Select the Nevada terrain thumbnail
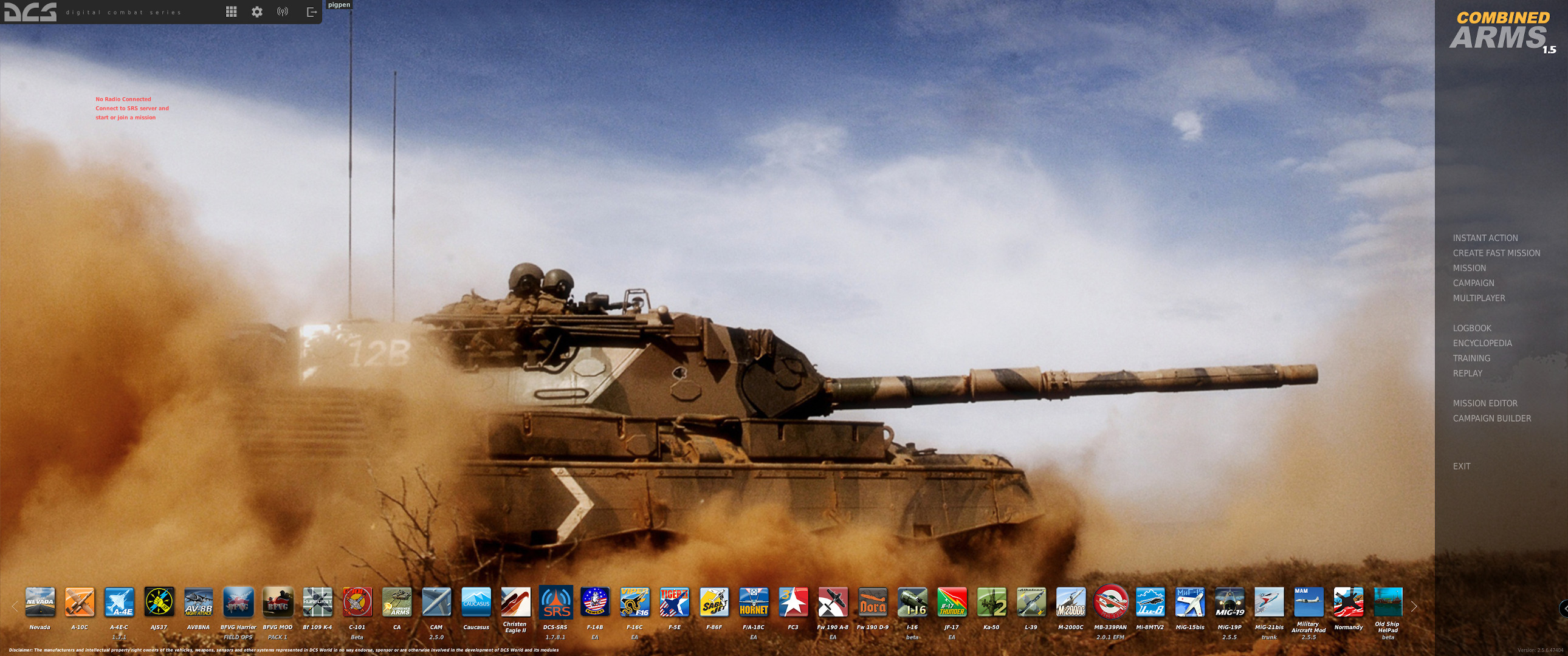 (x=40, y=602)
